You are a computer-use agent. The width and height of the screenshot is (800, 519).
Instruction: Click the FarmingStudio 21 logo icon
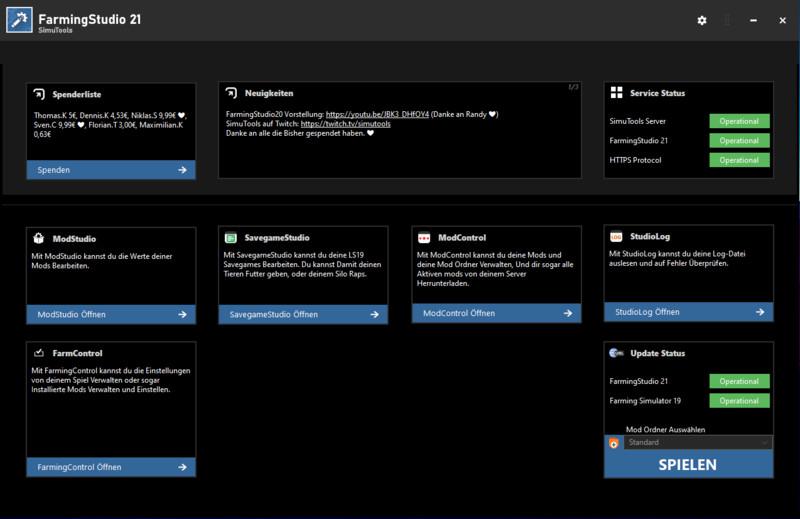click(19, 21)
